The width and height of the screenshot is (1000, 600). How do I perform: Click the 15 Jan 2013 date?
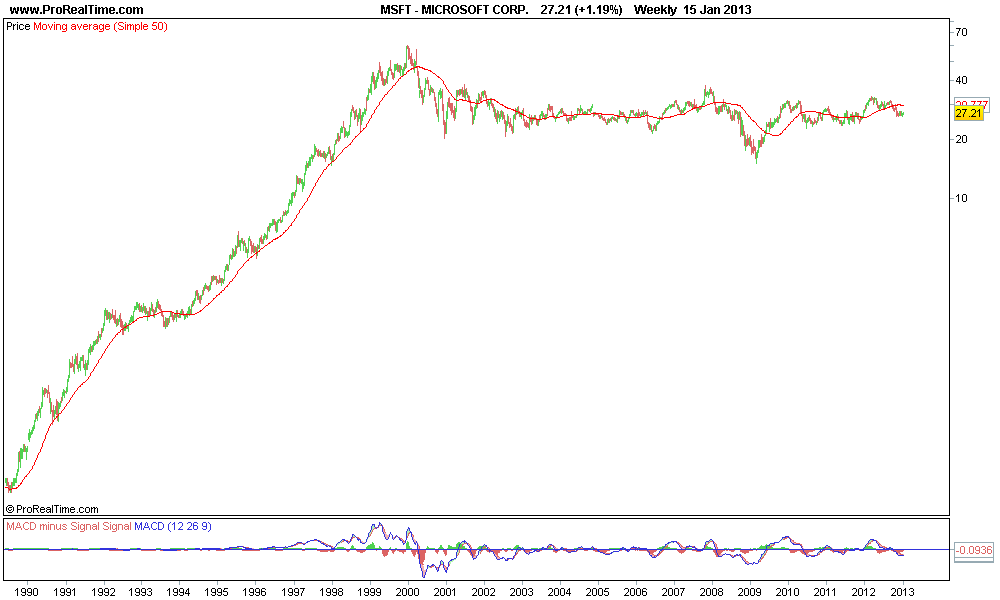click(x=717, y=10)
